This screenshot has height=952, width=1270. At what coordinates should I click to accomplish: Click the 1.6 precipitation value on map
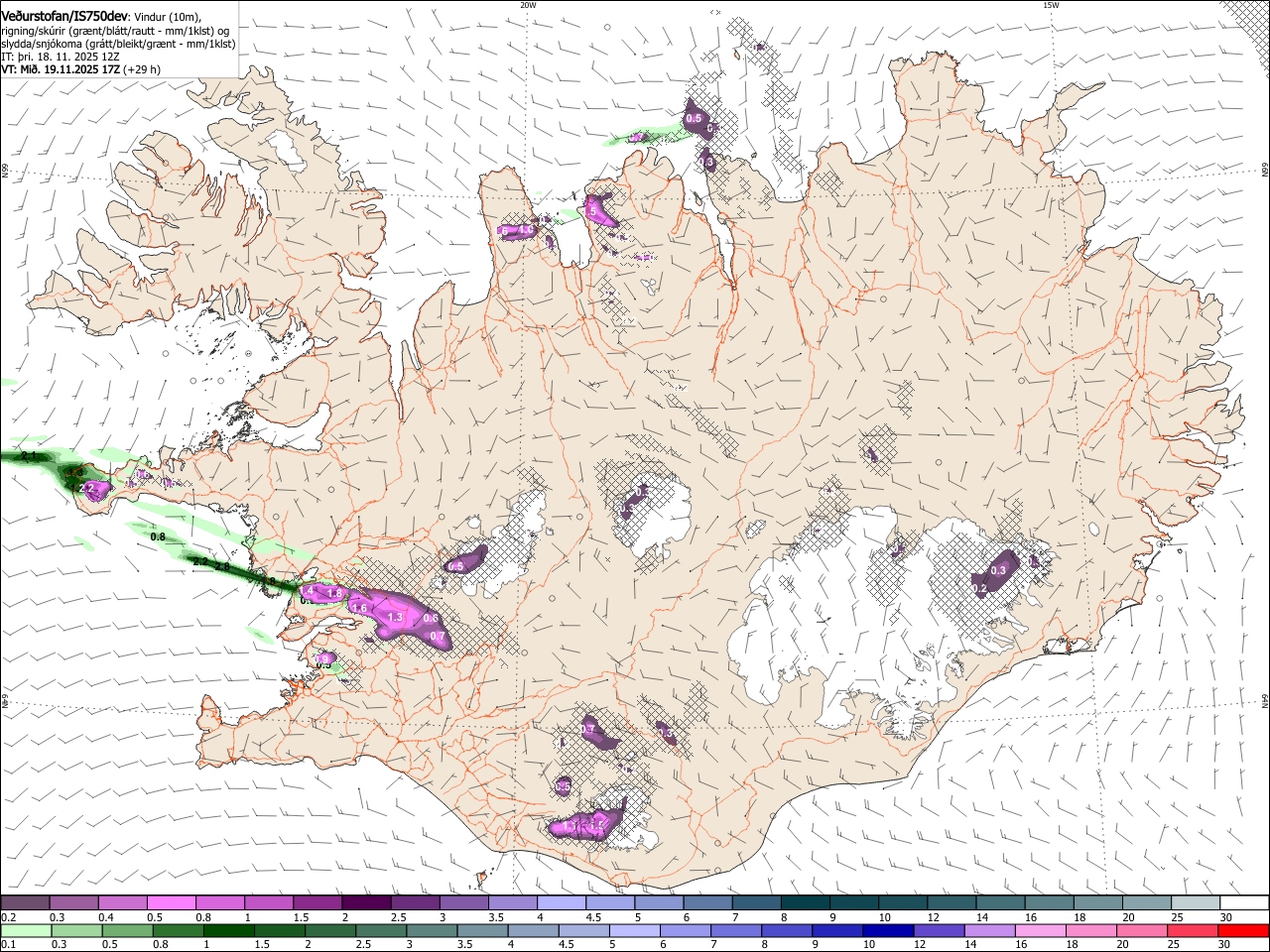[359, 608]
